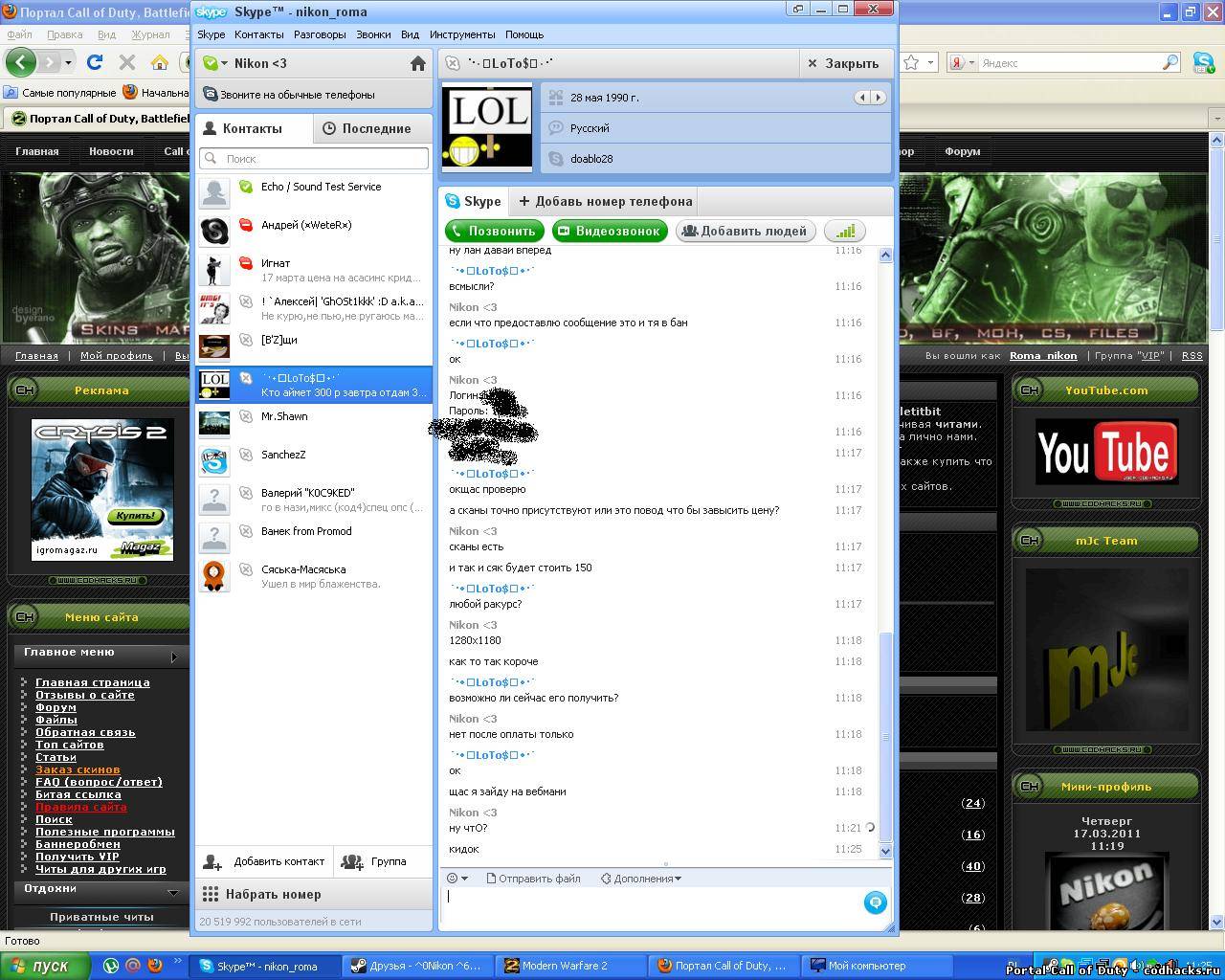Click the chat scrollbar down arrow
The height and width of the screenshot is (980, 1225).
pyautogui.click(x=885, y=851)
